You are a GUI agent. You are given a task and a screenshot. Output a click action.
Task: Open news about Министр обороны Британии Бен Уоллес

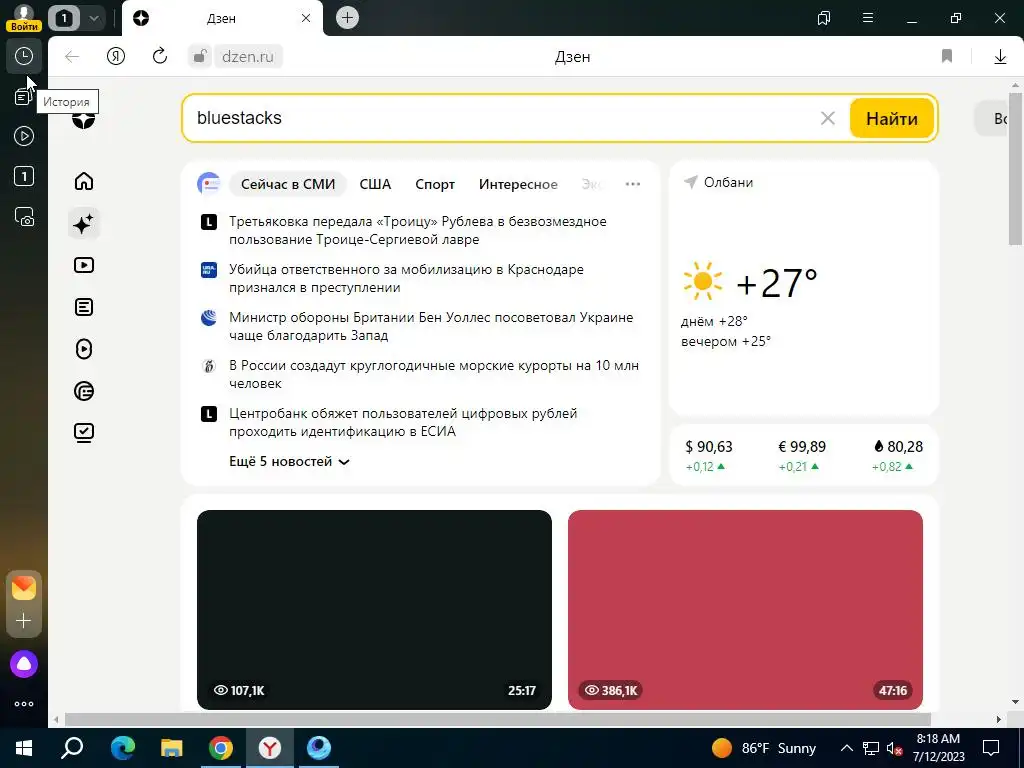pyautogui.click(x=431, y=327)
